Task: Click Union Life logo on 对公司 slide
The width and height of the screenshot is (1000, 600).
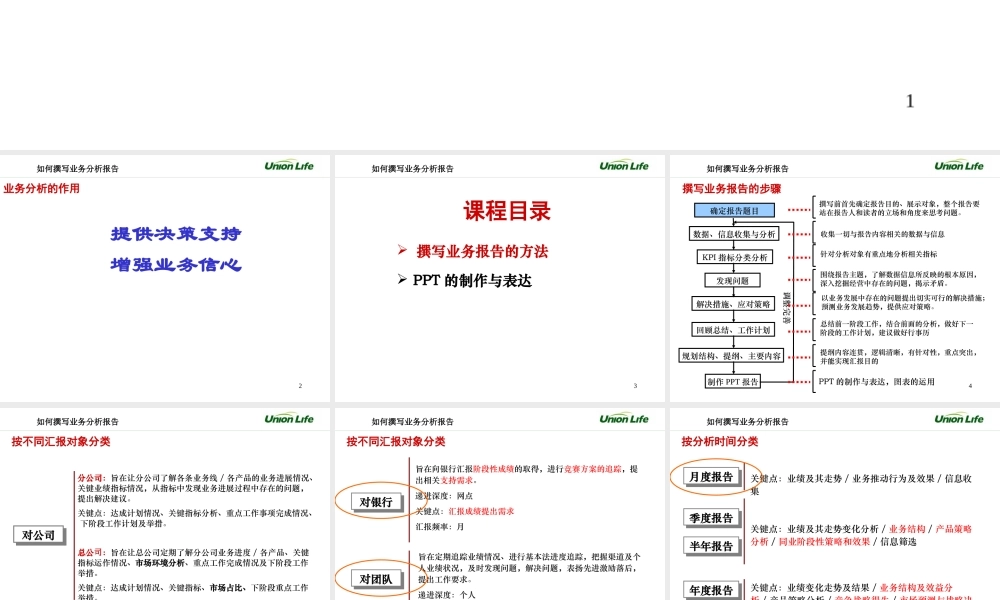Action: point(289,419)
